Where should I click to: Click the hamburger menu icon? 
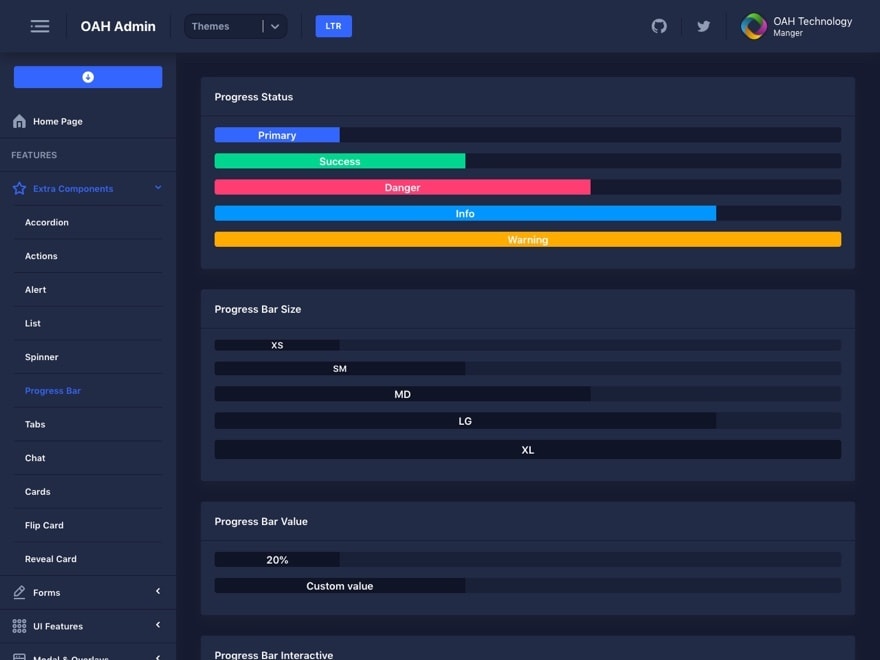pyautogui.click(x=40, y=26)
